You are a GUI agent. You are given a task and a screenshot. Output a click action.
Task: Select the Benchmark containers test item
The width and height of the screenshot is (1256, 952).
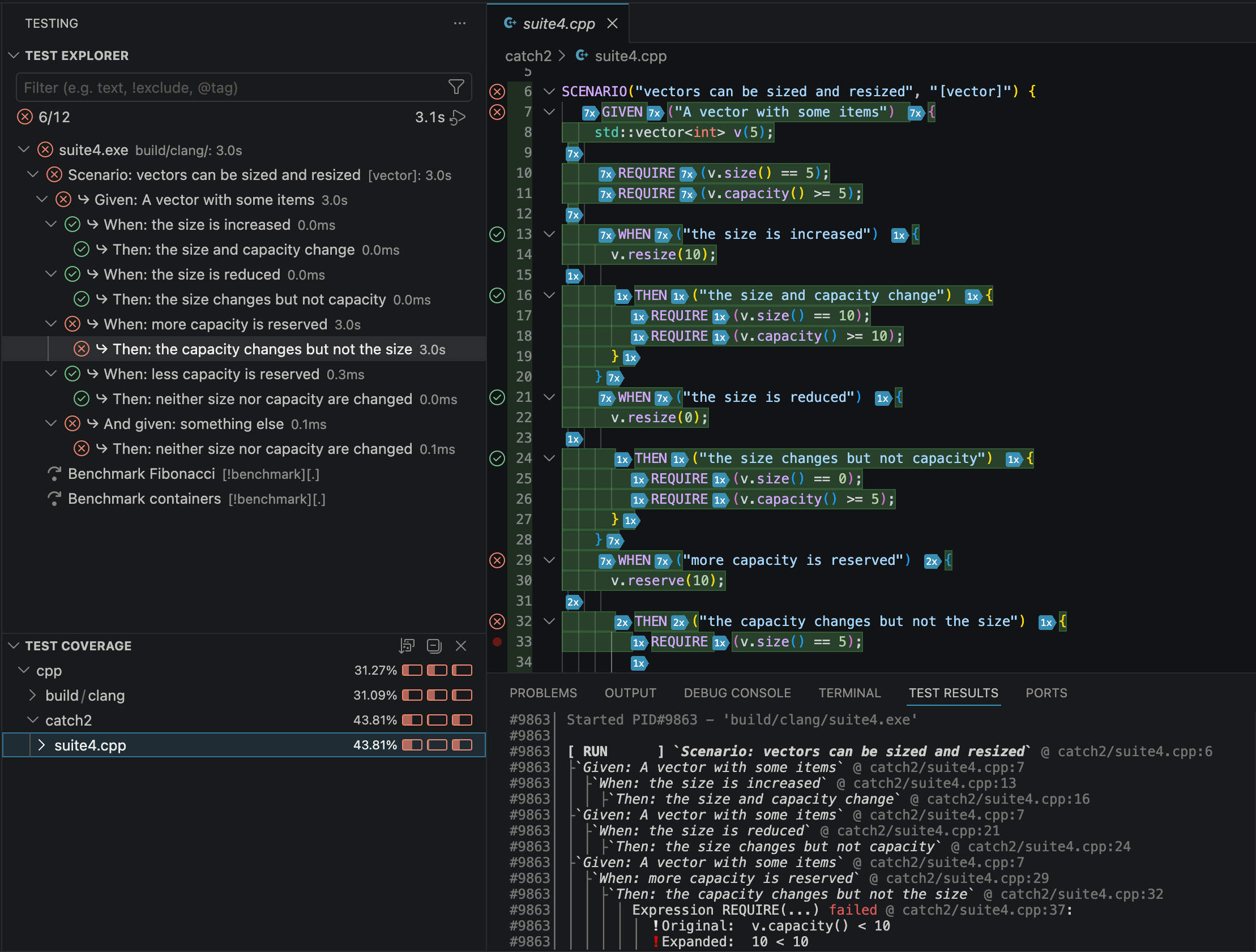244,499
